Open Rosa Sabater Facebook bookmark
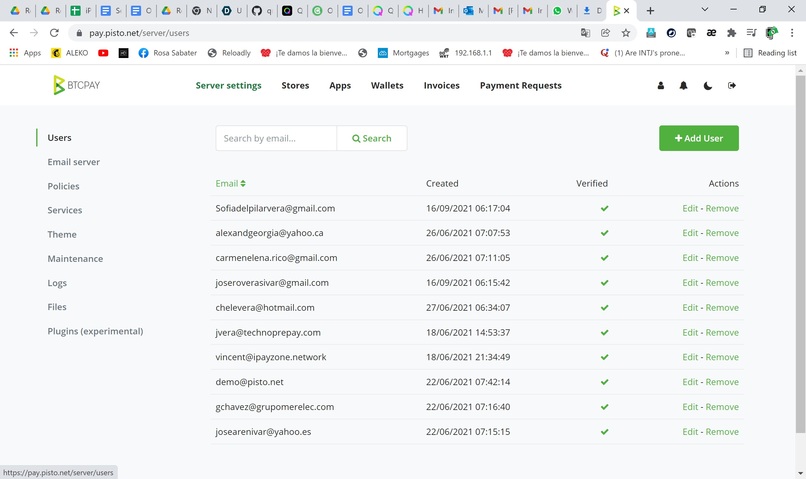 [168, 53]
